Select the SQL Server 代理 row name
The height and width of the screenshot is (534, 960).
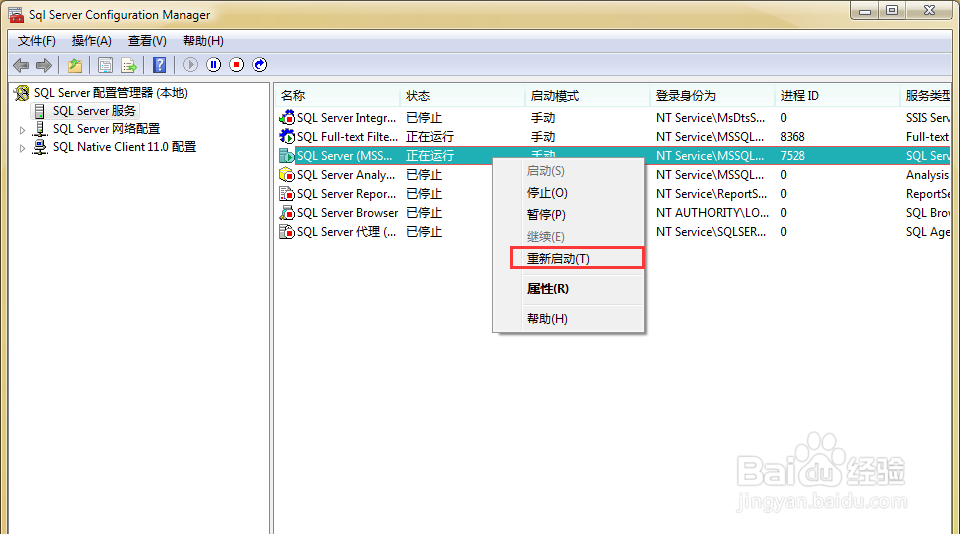(346, 231)
